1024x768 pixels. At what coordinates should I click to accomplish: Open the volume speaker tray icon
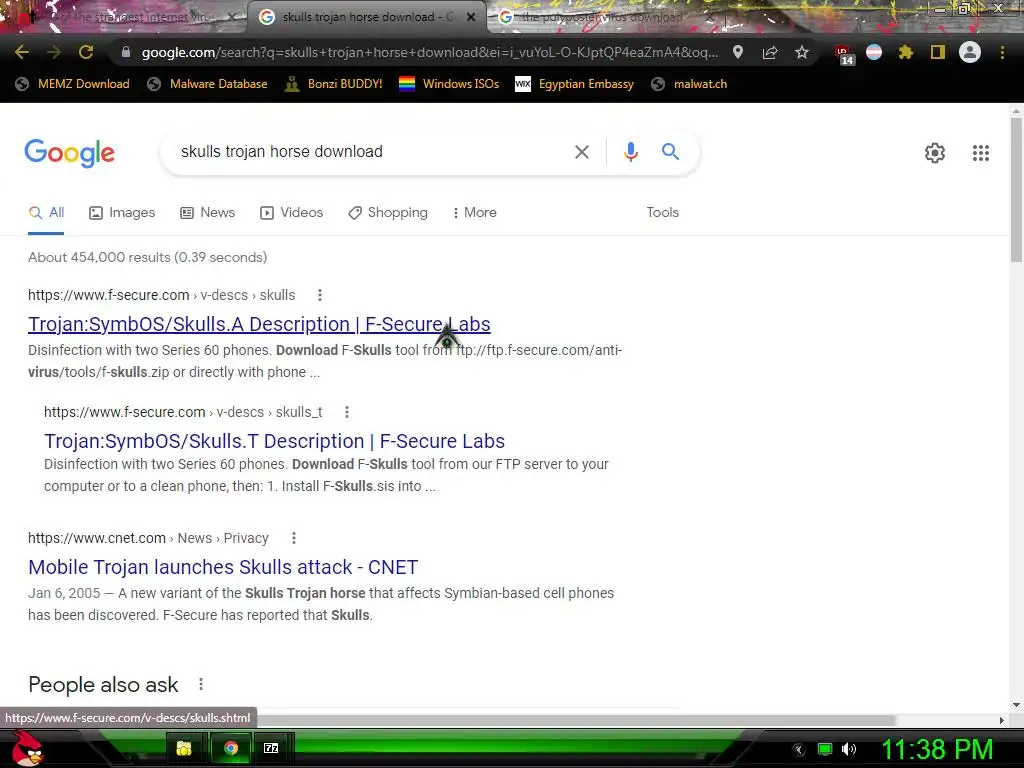coord(848,750)
